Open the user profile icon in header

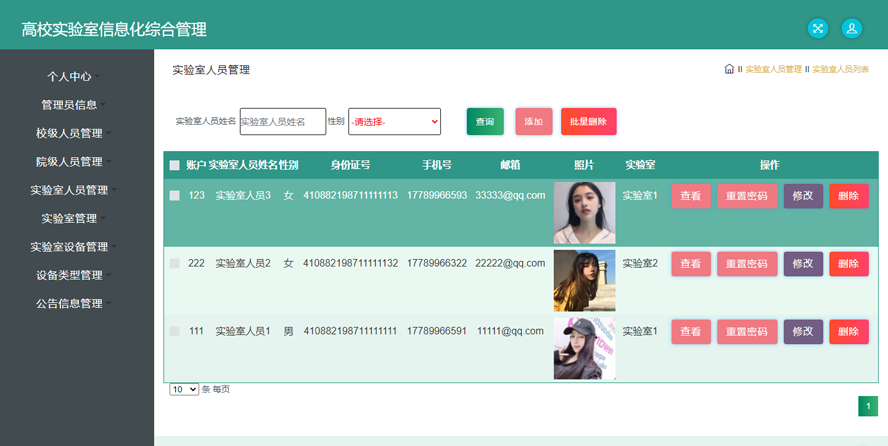(x=851, y=29)
